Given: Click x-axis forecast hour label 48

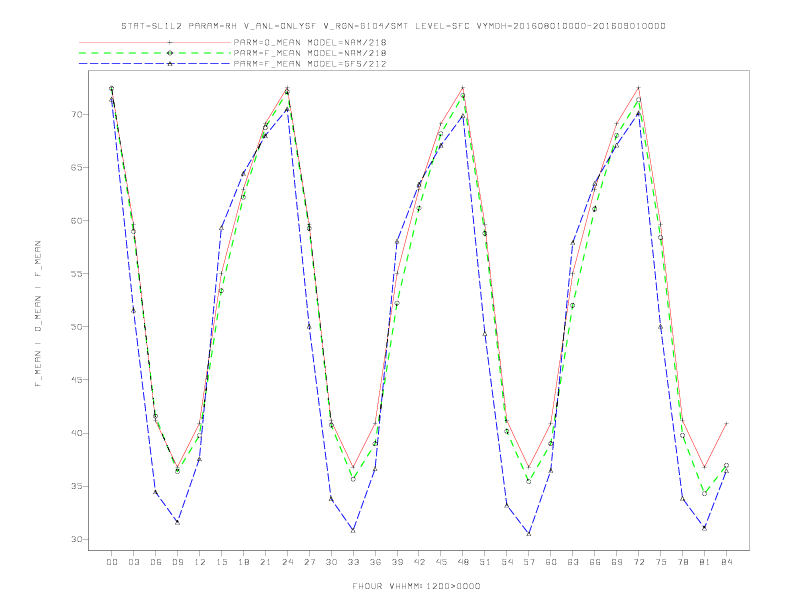Looking at the screenshot, I should (463, 562).
